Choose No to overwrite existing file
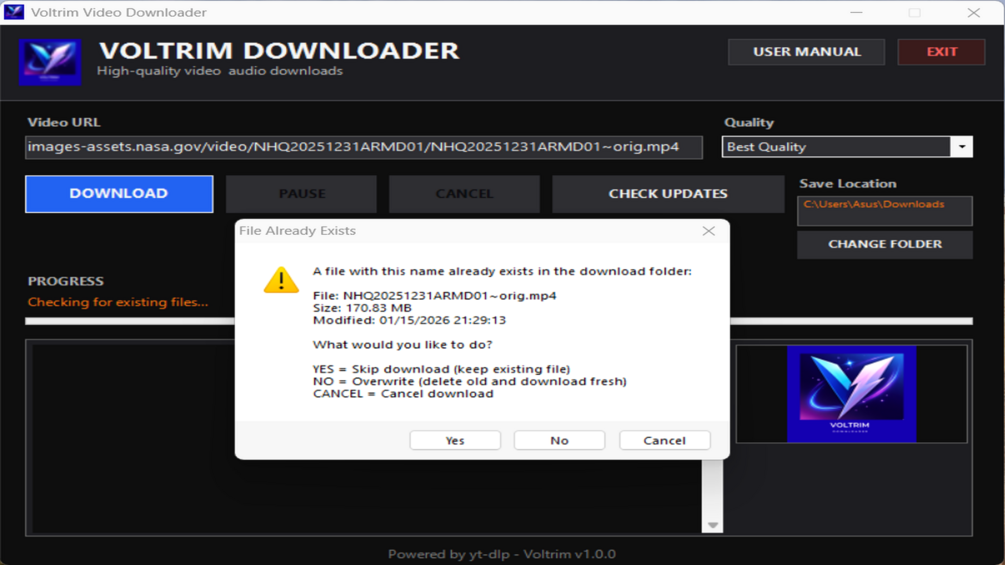Viewport: 1005px width, 565px height. click(x=560, y=440)
